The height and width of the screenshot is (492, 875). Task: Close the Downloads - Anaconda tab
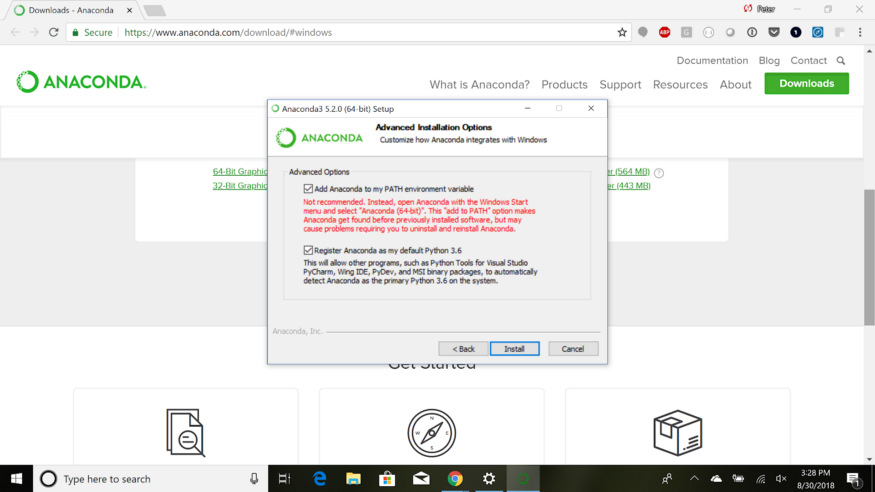129,10
